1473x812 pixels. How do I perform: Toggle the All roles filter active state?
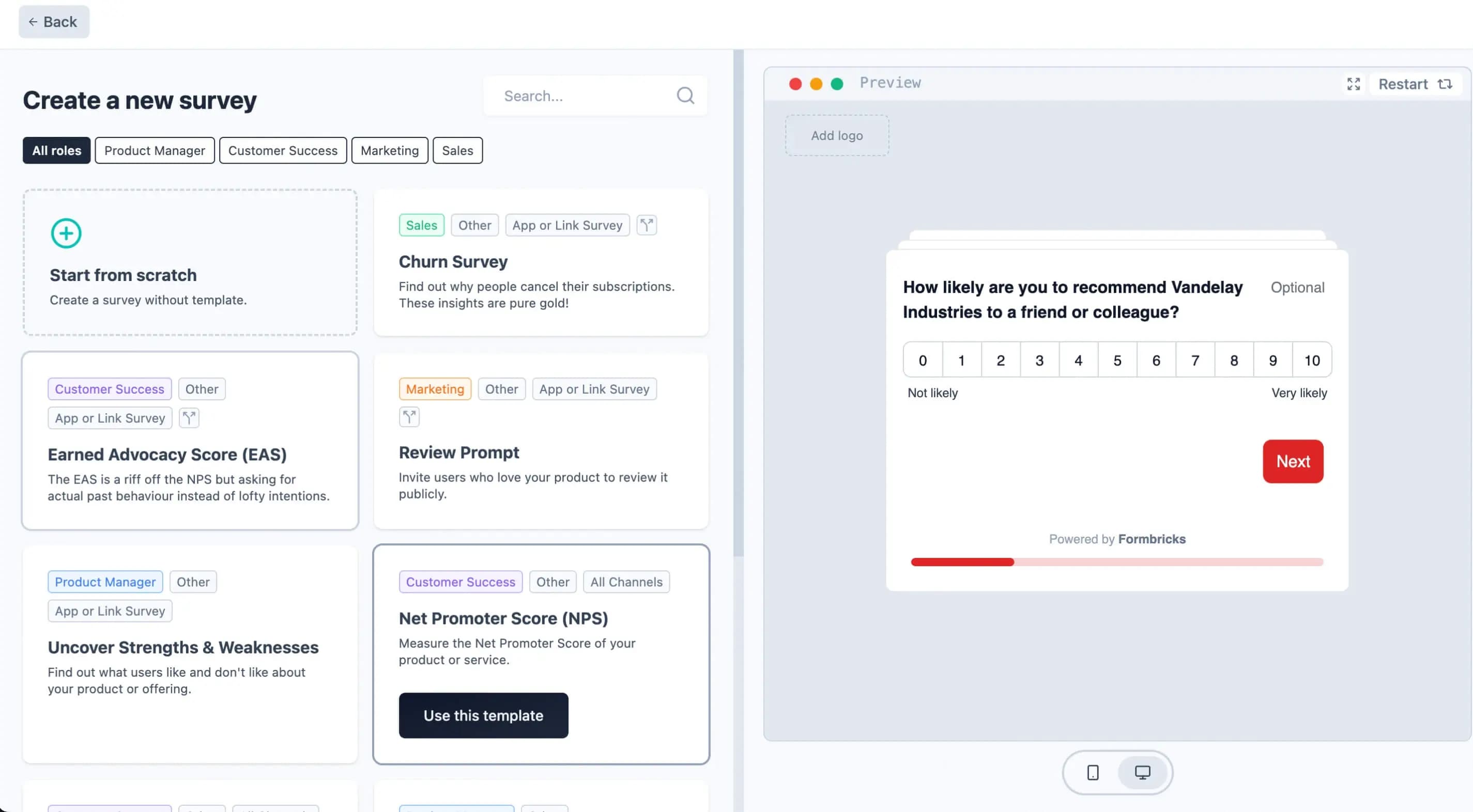56,150
